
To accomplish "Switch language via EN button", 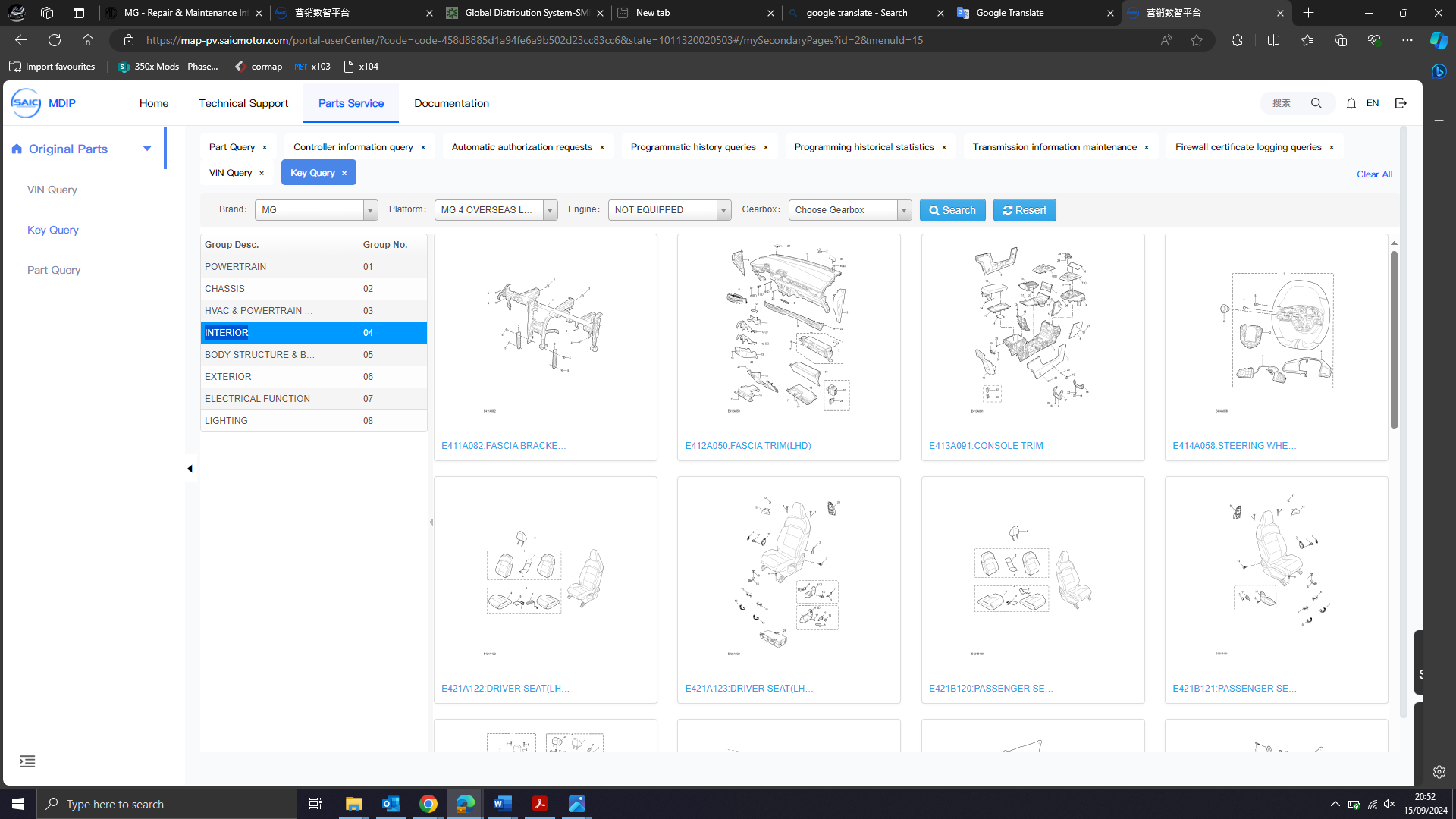I will pyautogui.click(x=1373, y=103).
